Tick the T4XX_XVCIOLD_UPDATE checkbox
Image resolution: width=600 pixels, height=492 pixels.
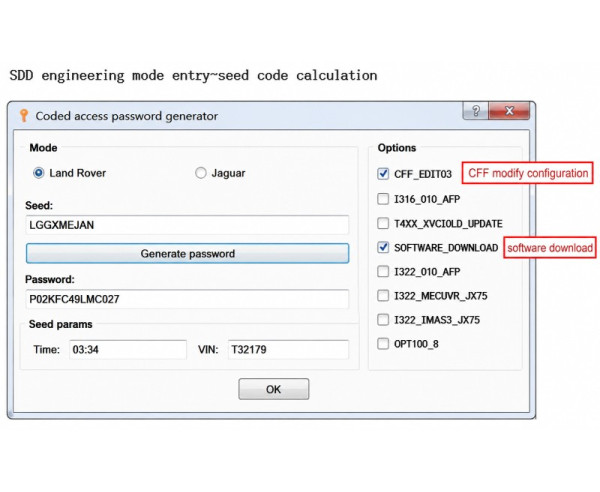383,223
